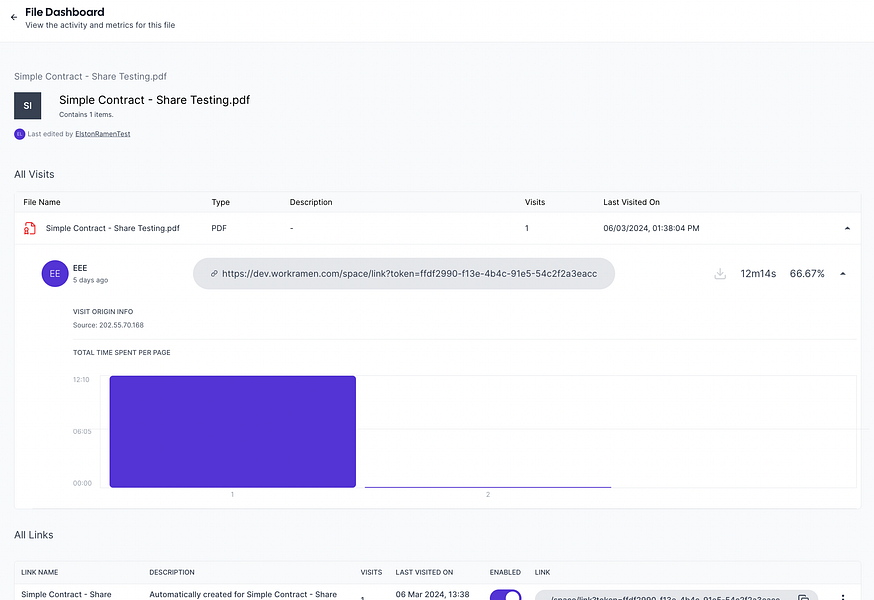The image size is (874, 600).
Task: Click the 'Type' column header
Action: pyautogui.click(x=221, y=202)
